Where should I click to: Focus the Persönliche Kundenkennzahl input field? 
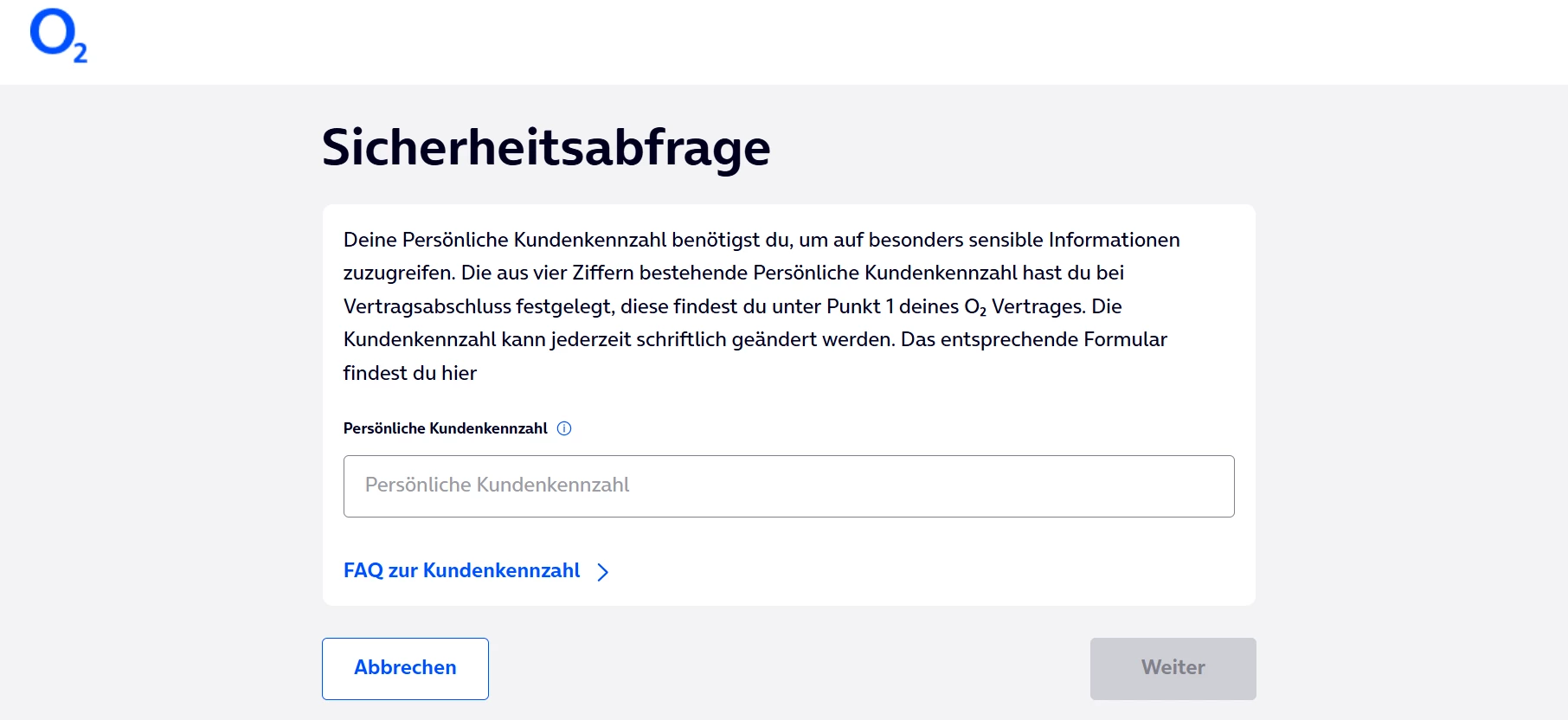click(788, 486)
